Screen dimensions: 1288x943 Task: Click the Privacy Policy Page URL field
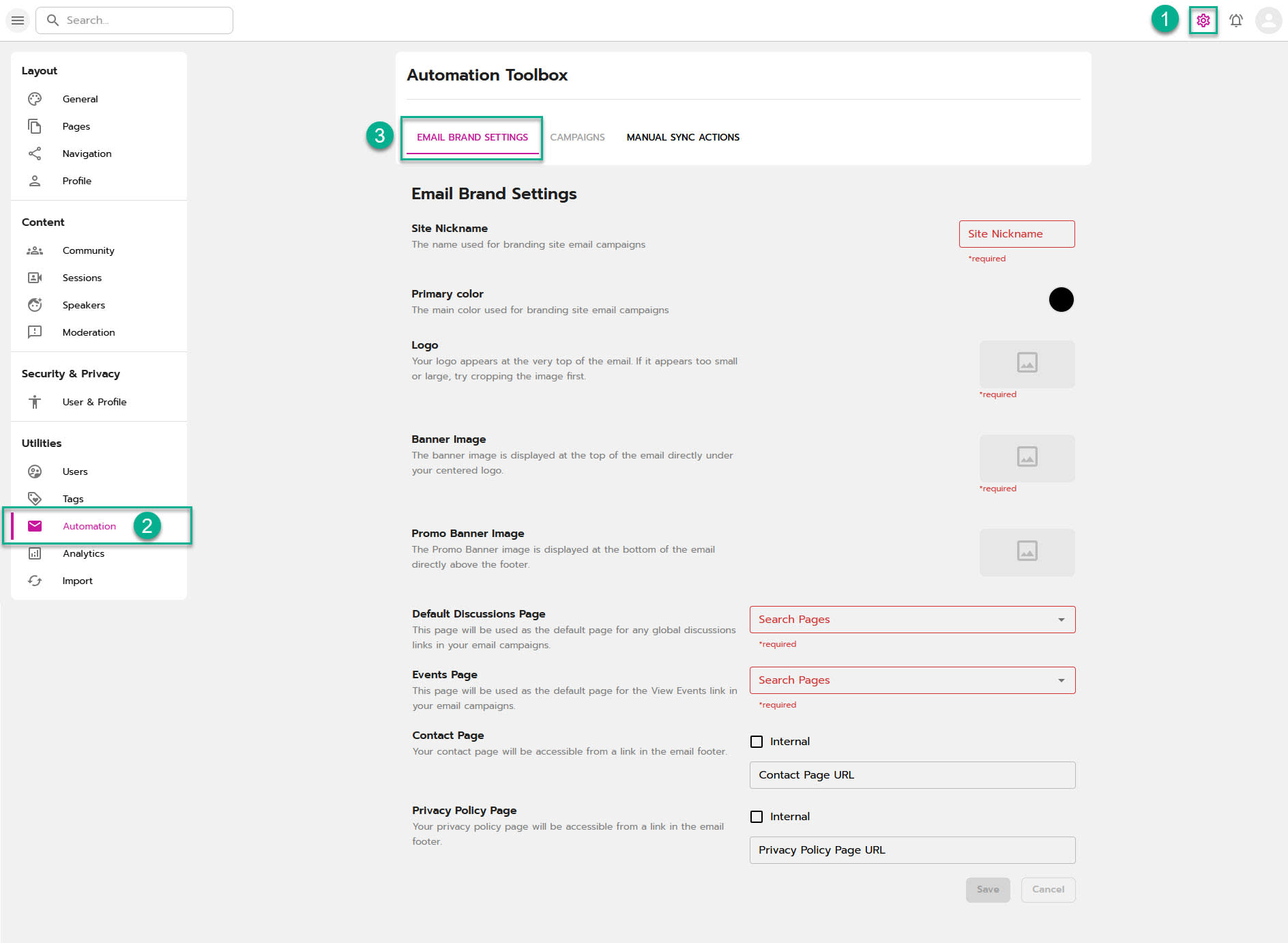click(912, 850)
